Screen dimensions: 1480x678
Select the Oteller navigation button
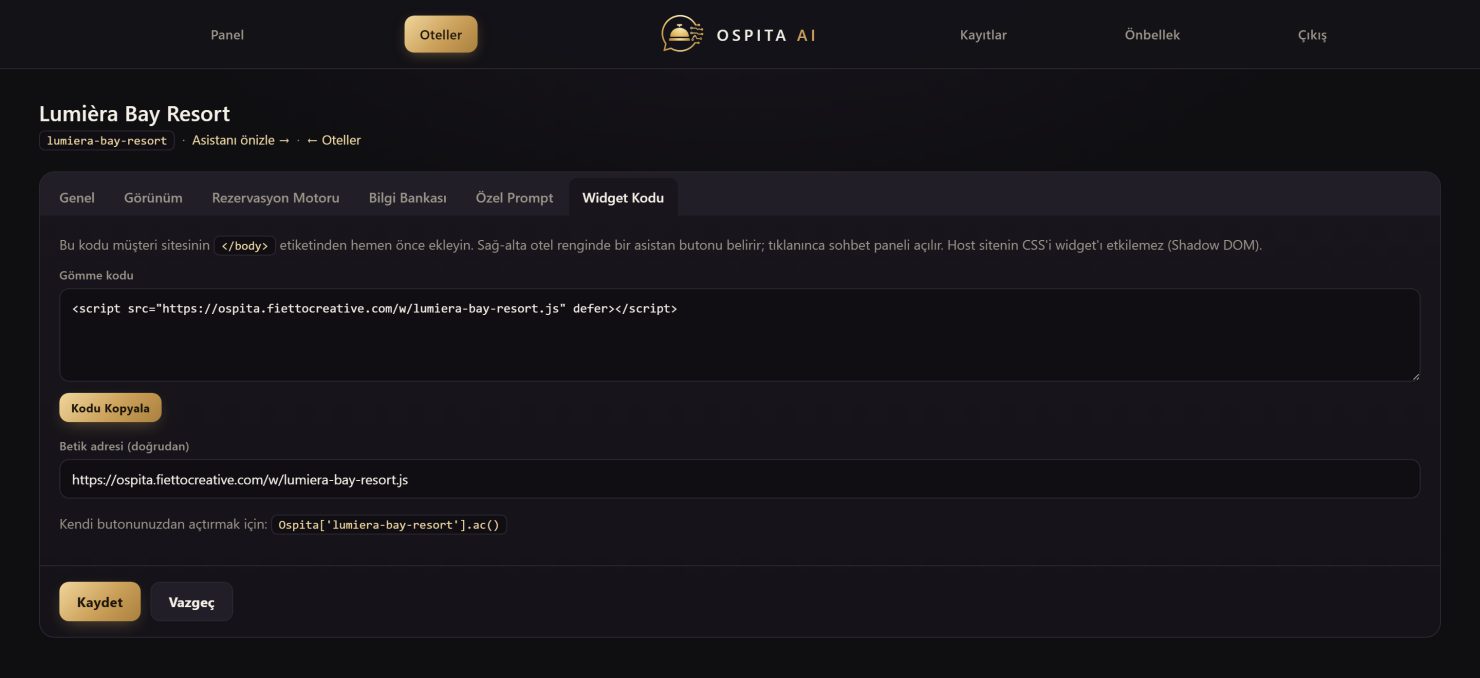point(441,34)
